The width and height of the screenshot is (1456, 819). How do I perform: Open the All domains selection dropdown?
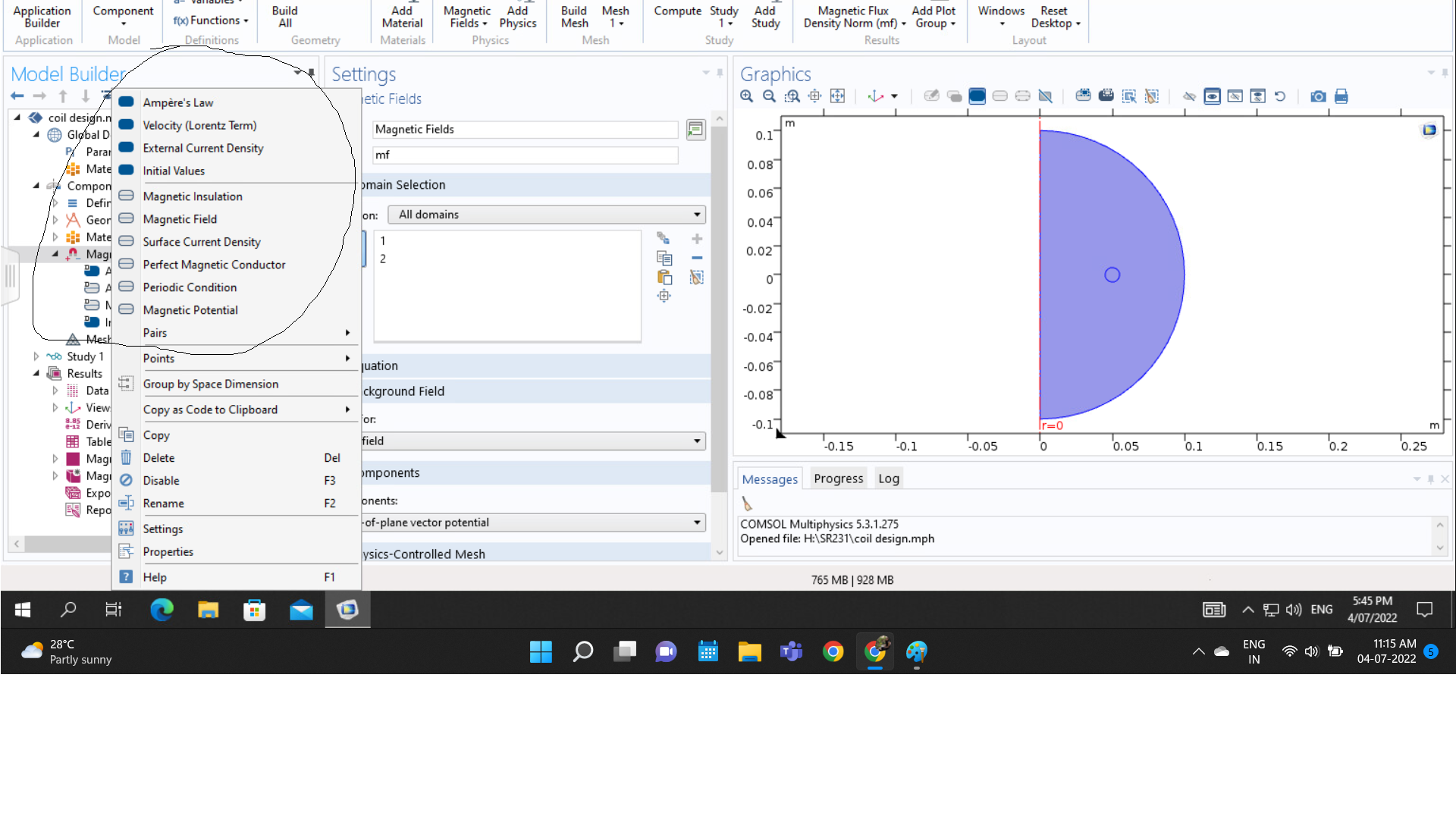(546, 215)
